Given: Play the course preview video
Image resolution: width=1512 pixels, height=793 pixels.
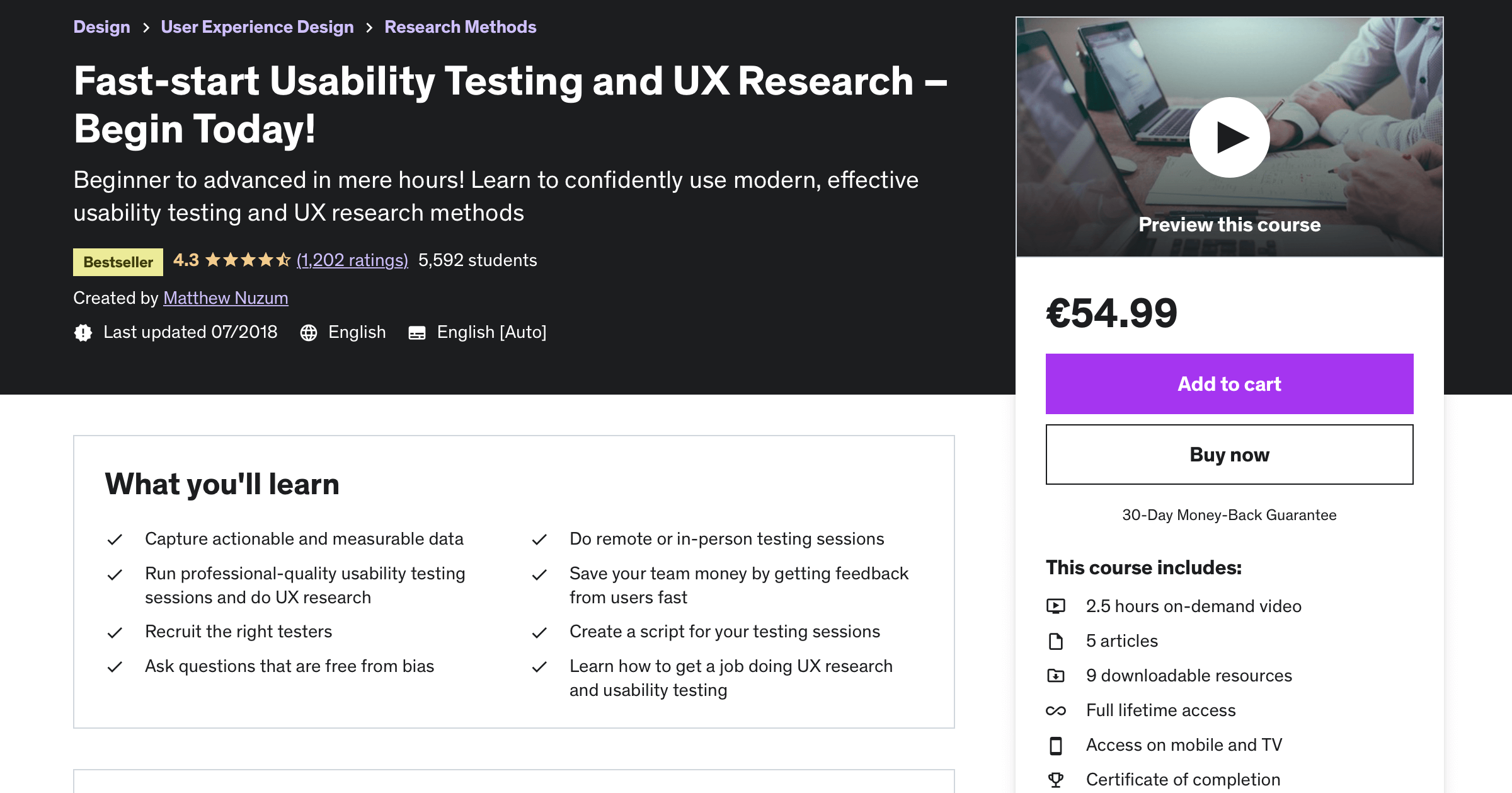Looking at the screenshot, I should 1229,137.
